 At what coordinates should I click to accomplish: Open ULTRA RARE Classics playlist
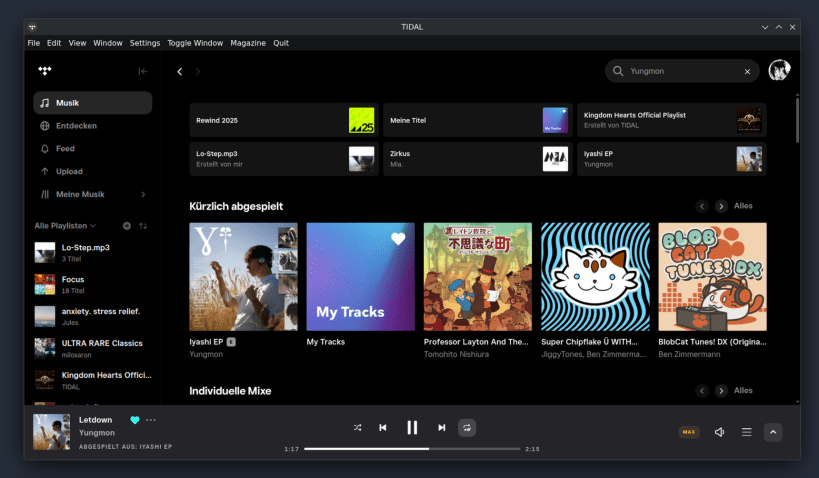92,348
